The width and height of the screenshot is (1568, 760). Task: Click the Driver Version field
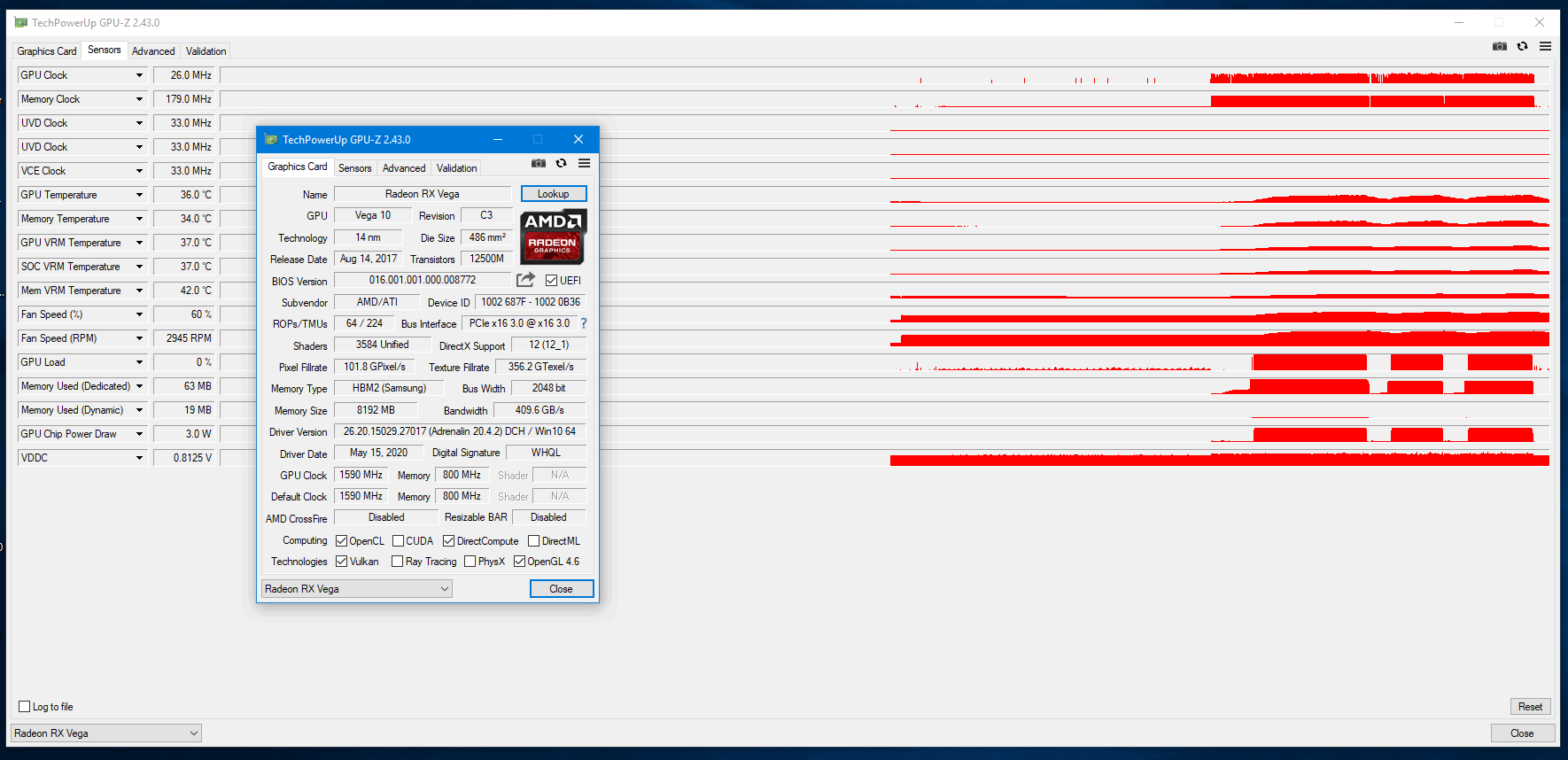(460, 431)
